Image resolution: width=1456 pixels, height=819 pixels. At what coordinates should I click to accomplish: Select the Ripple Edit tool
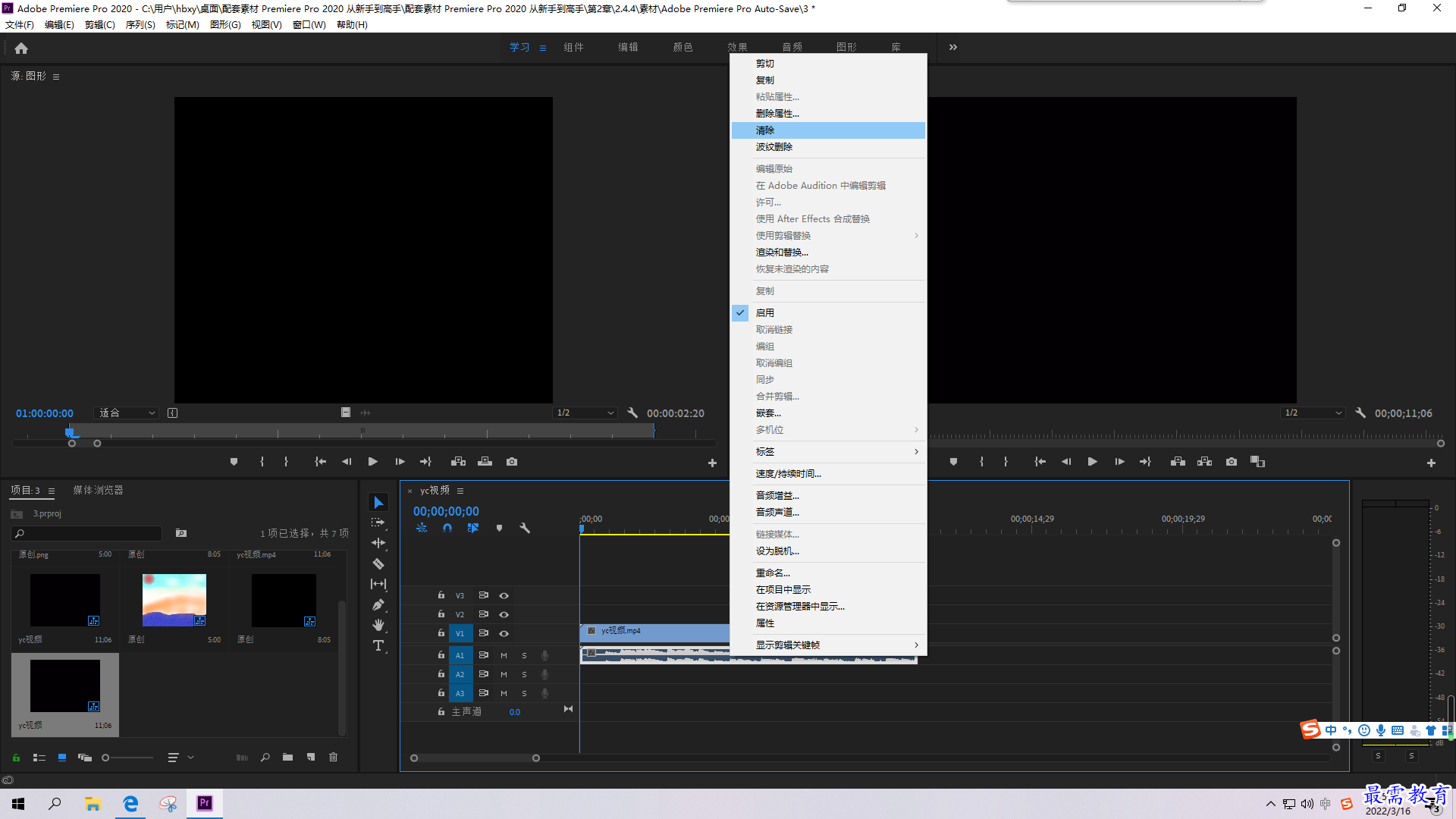click(378, 543)
